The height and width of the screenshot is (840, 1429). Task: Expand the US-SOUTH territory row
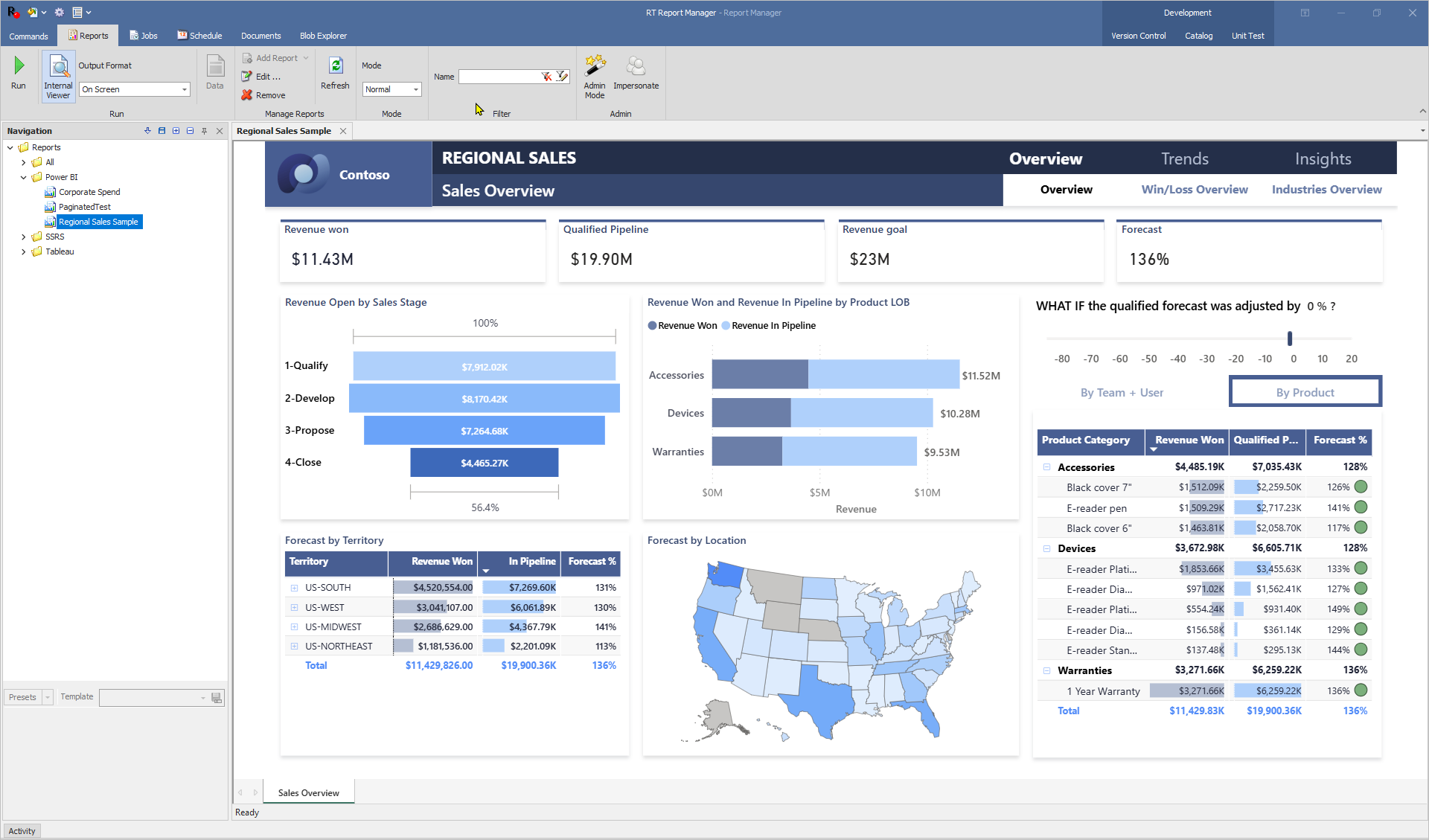pyautogui.click(x=294, y=588)
